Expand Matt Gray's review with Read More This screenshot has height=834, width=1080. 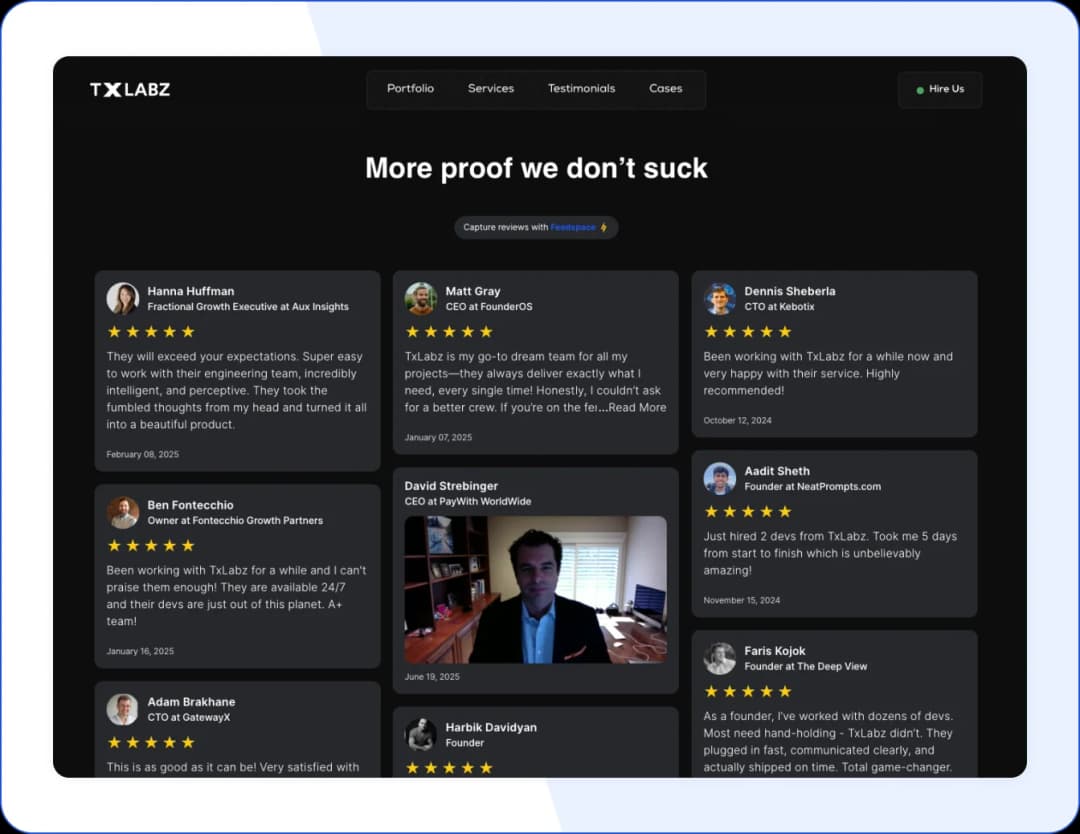[x=637, y=408]
